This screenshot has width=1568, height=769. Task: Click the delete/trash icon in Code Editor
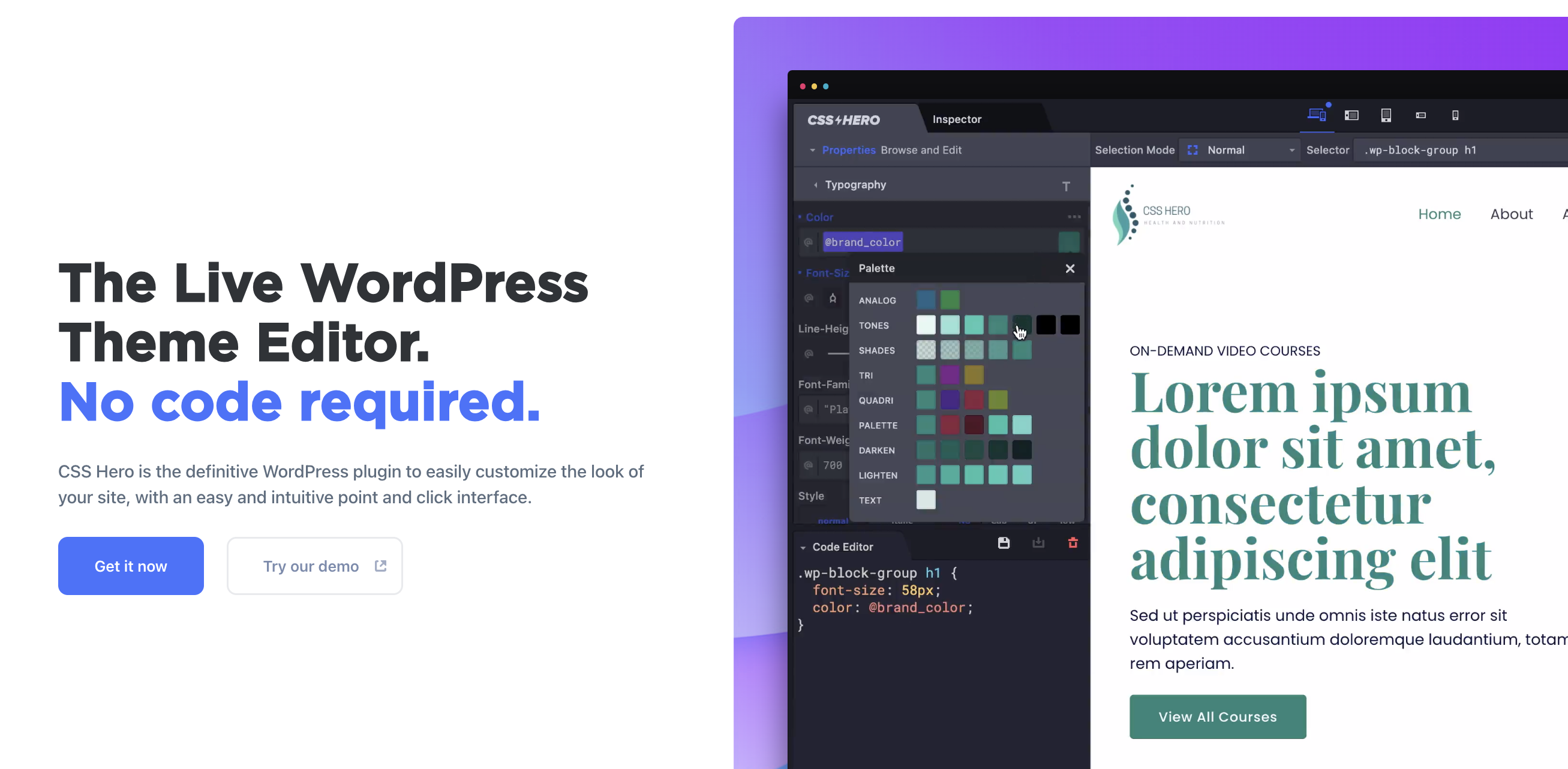pos(1073,543)
